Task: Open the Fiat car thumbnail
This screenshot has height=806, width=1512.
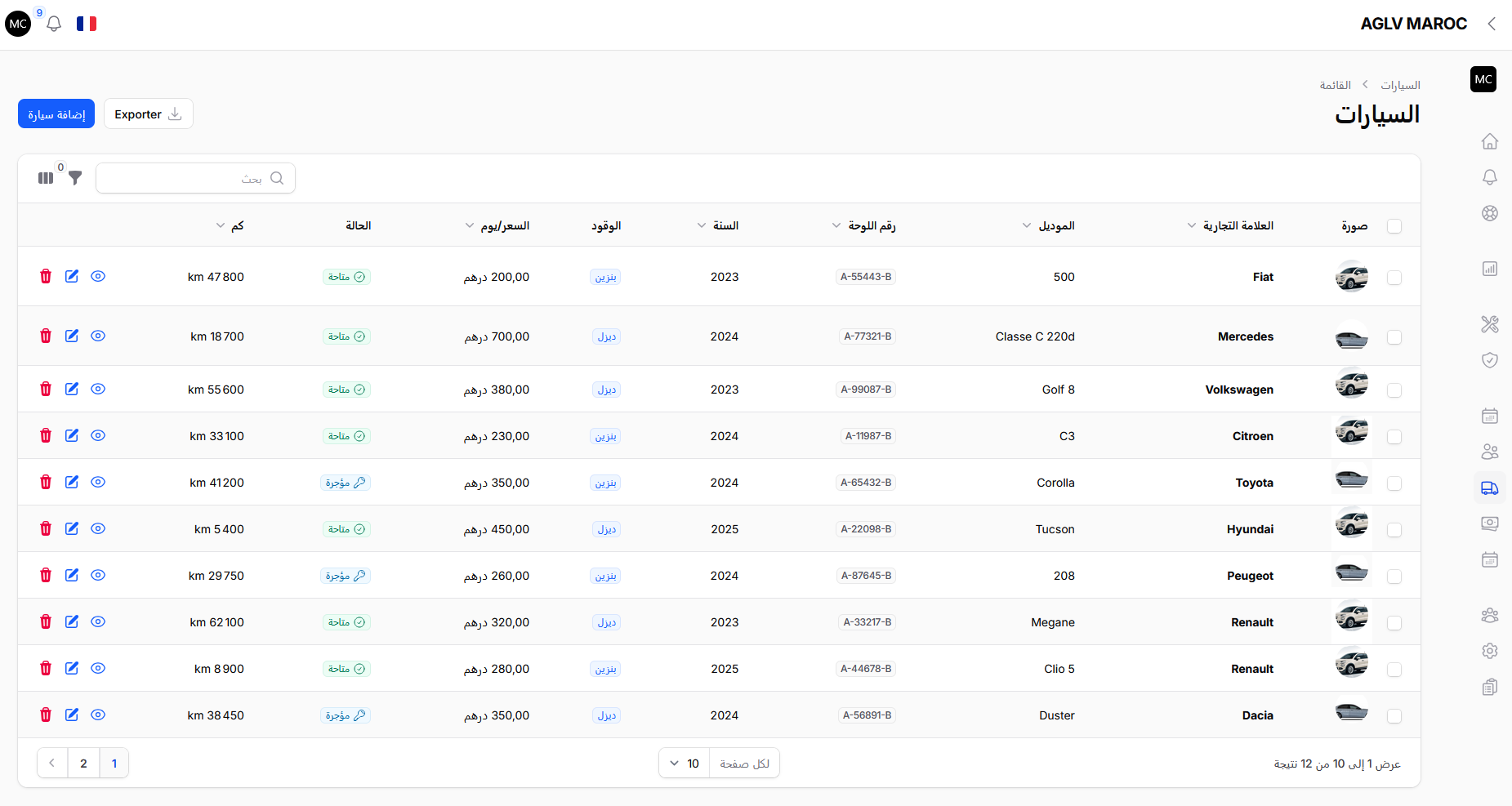Action: [x=1352, y=276]
